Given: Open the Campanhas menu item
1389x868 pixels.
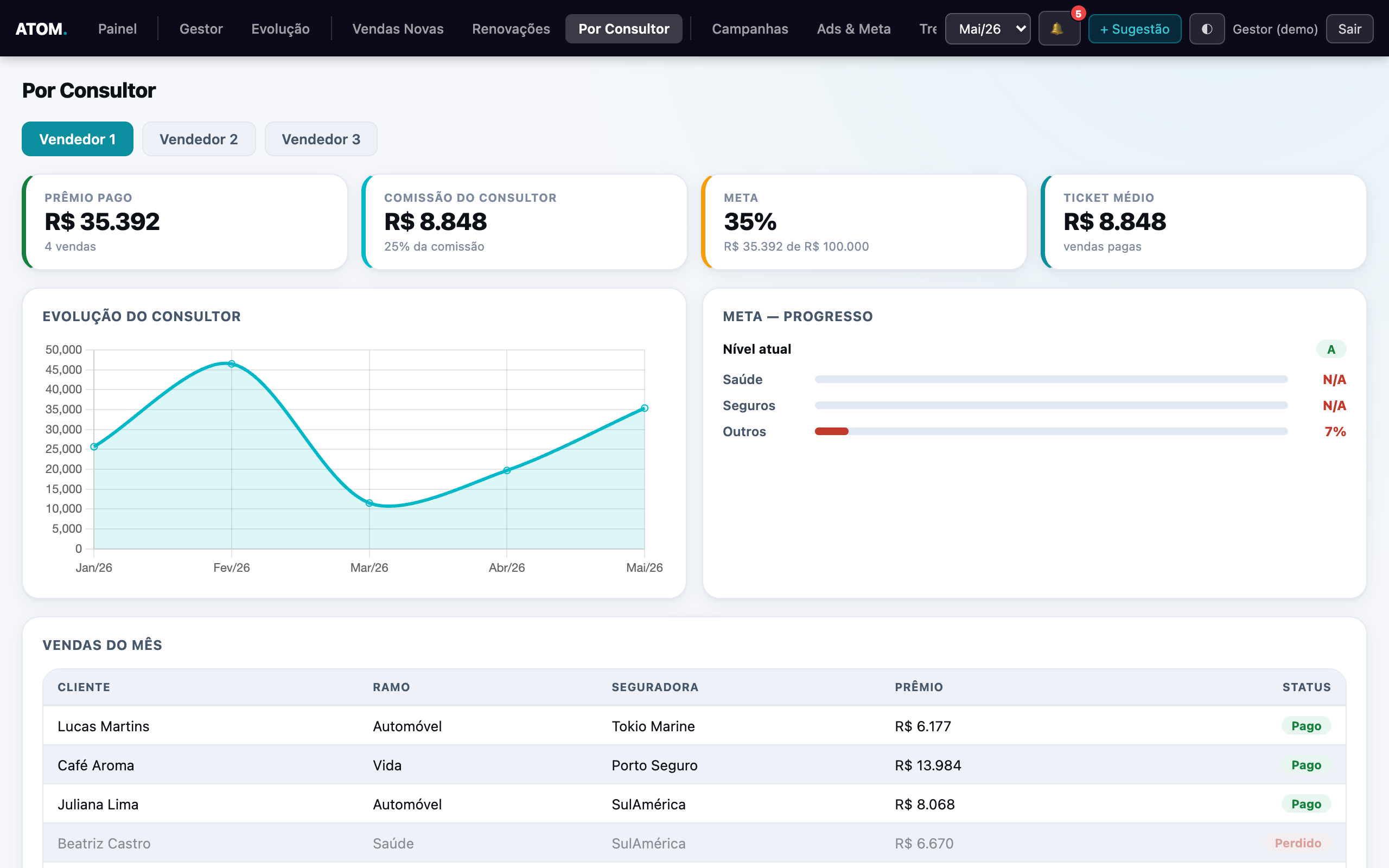Looking at the screenshot, I should pos(750,29).
